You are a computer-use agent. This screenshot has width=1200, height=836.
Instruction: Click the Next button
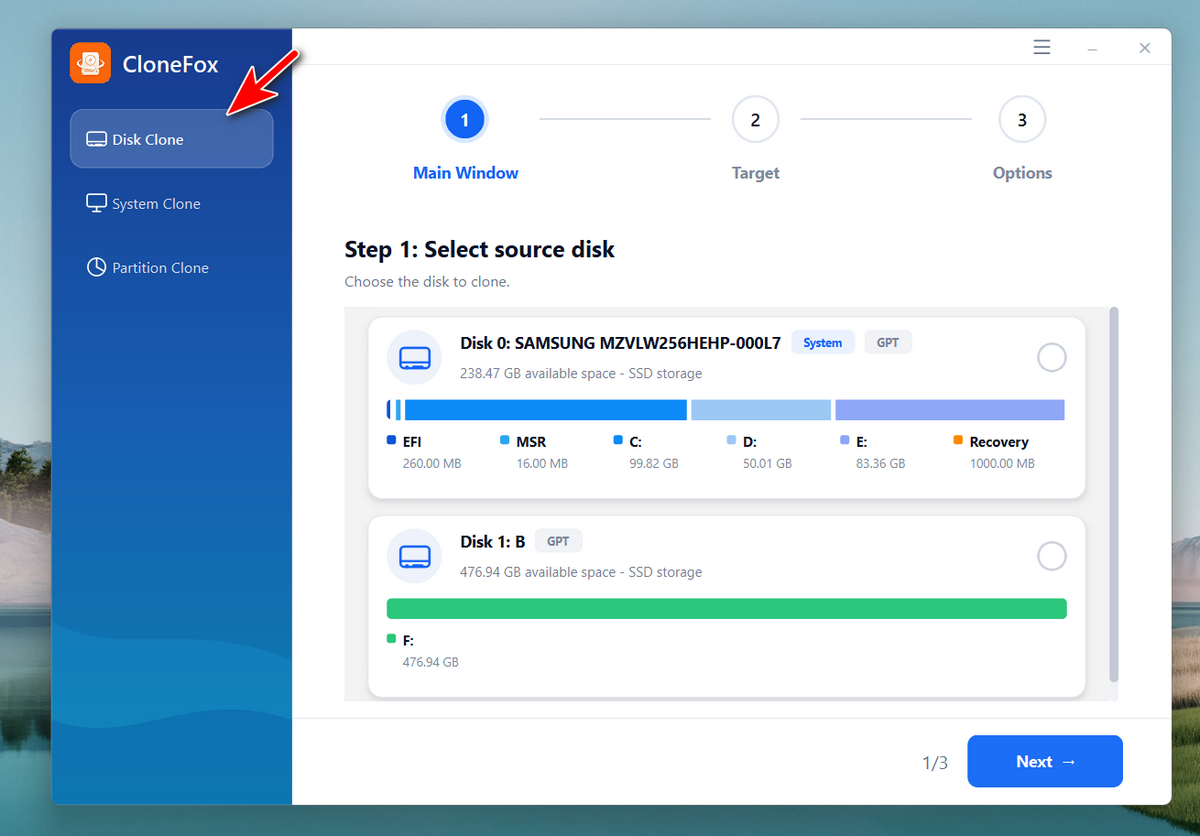(x=1045, y=762)
